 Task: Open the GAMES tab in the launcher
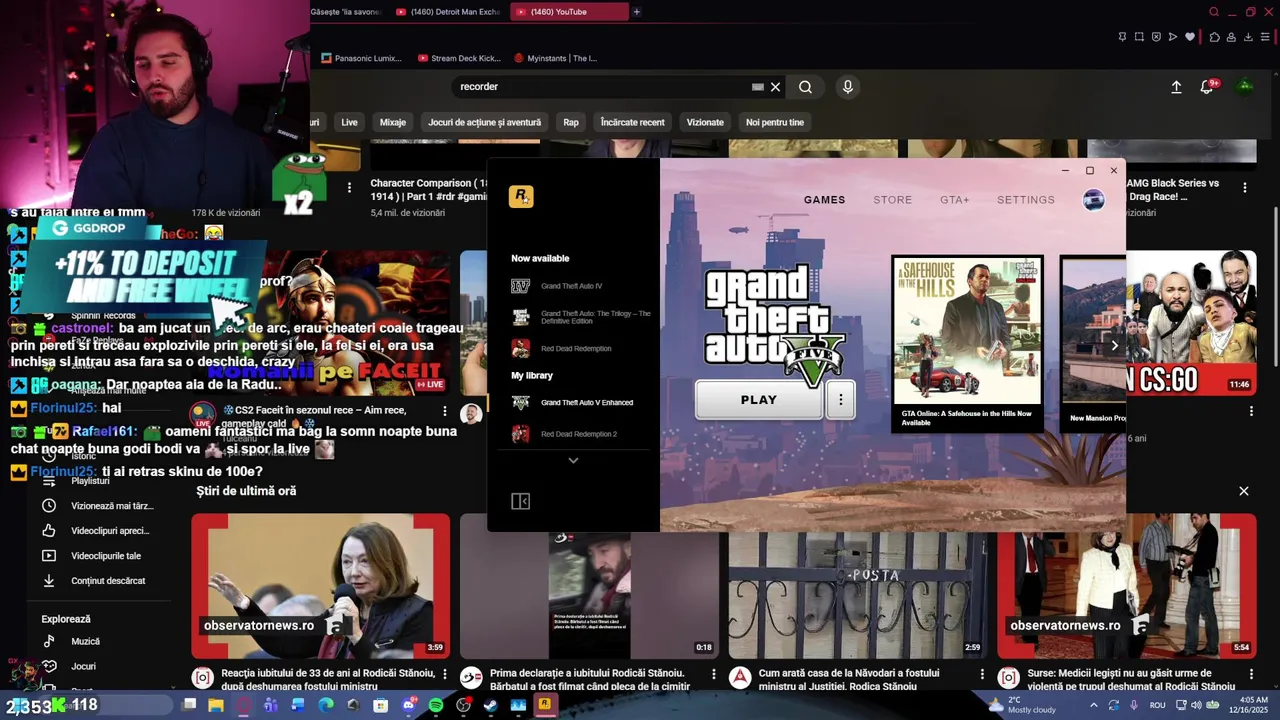825,200
